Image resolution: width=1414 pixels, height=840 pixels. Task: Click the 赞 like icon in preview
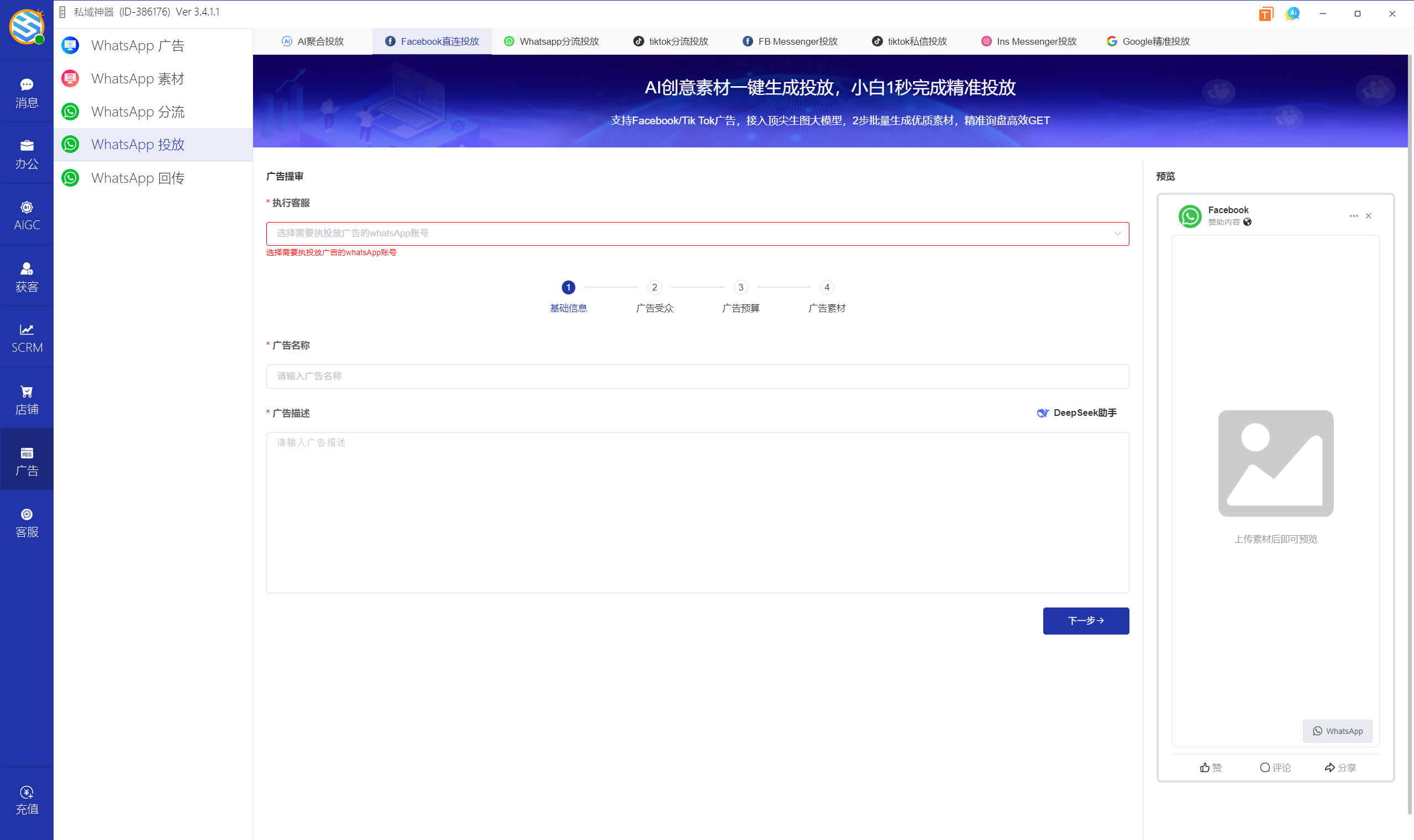(x=1205, y=767)
